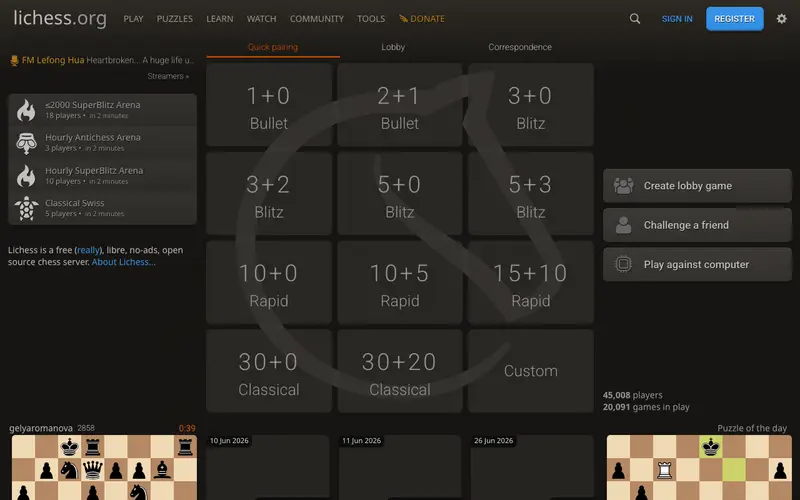
Task: Click Play against computer button
Action: click(697, 264)
